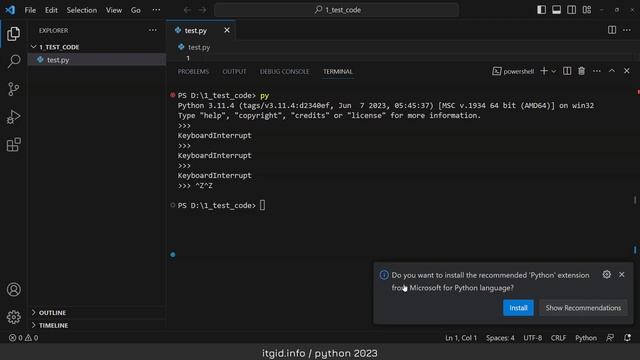The height and width of the screenshot is (360, 640).
Task: Open notifications bell in status bar
Action: click(627, 338)
